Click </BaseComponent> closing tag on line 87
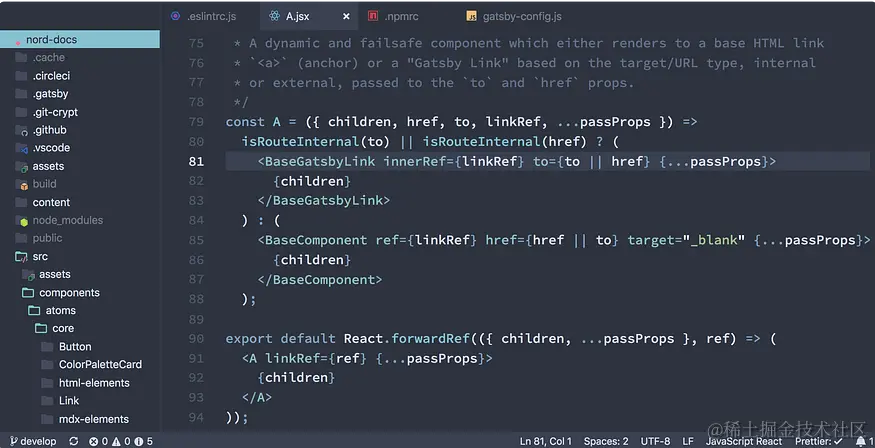The image size is (875, 448). pyautogui.click(x=320, y=280)
